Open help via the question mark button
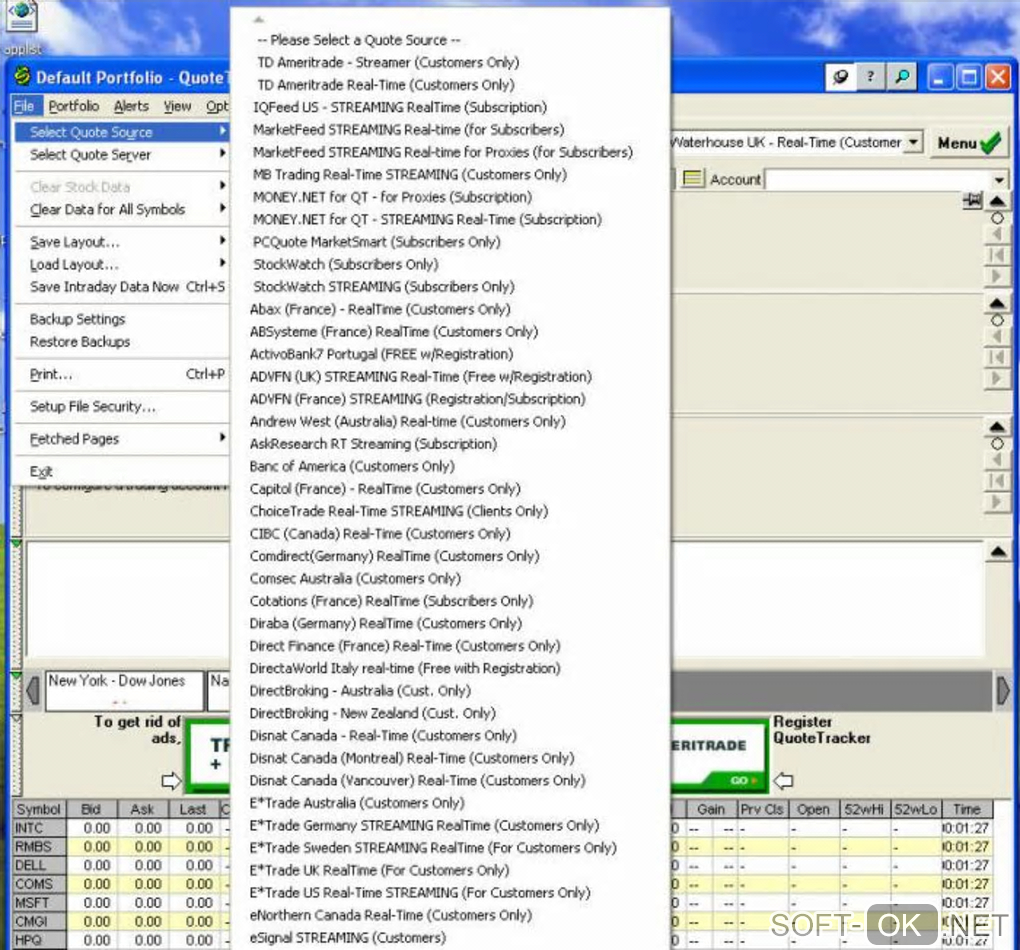The image size is (1020, 950). click(870, 77)
